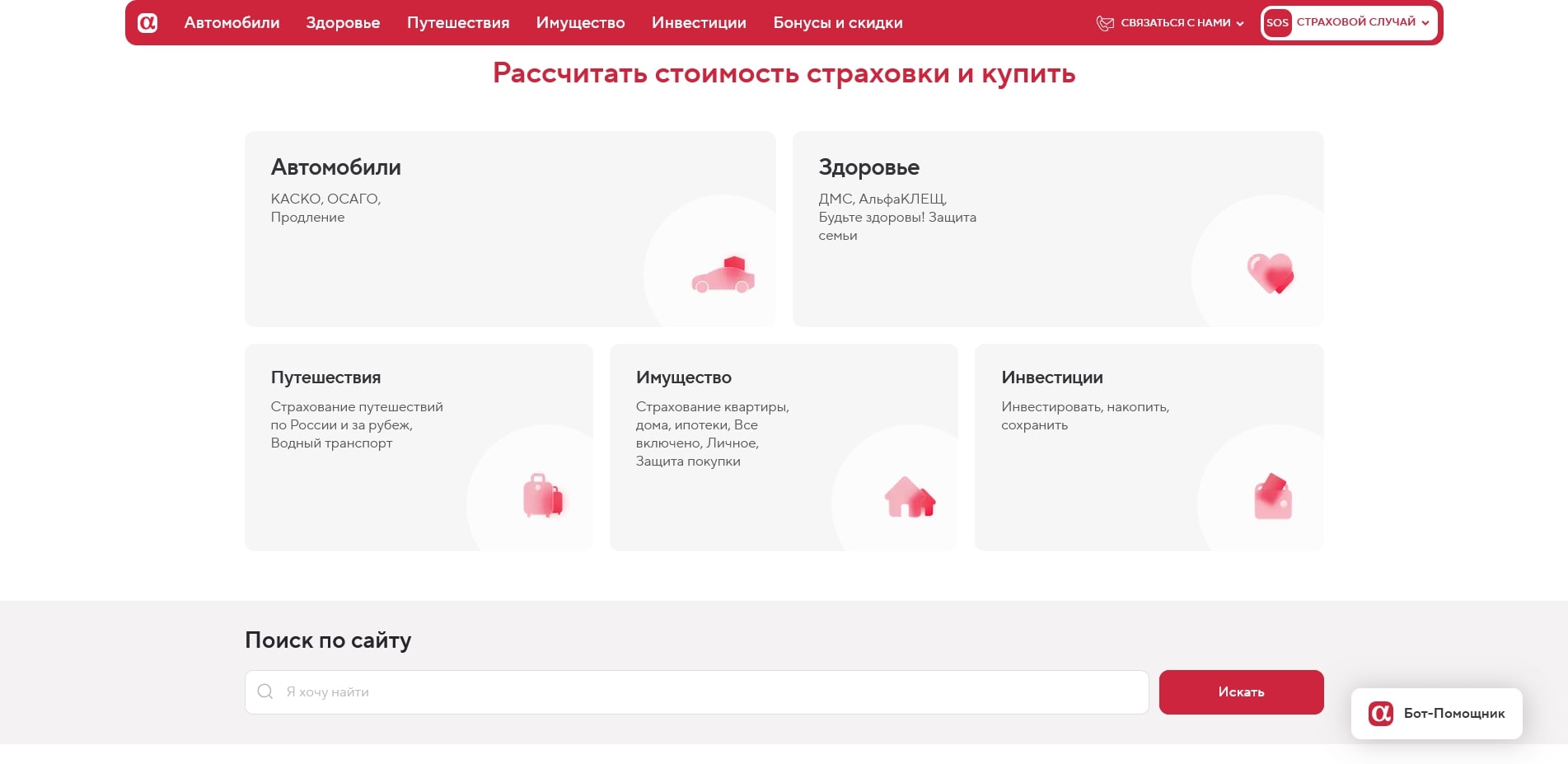
Task: Click the Искать search button
Action: pyautogui.click(x=1241, y=691)
